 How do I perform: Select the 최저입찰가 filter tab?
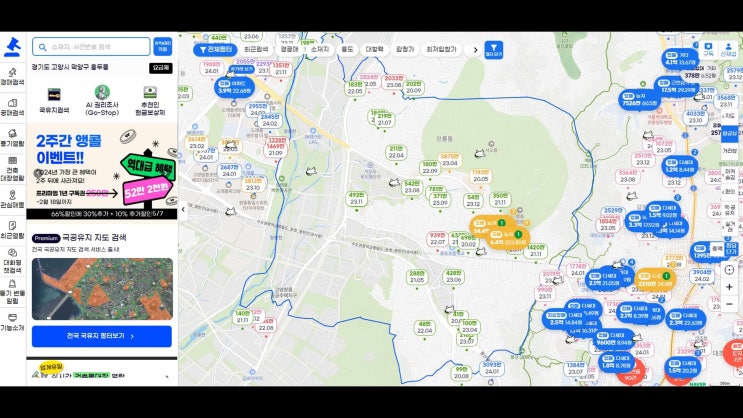coord(441,48)
